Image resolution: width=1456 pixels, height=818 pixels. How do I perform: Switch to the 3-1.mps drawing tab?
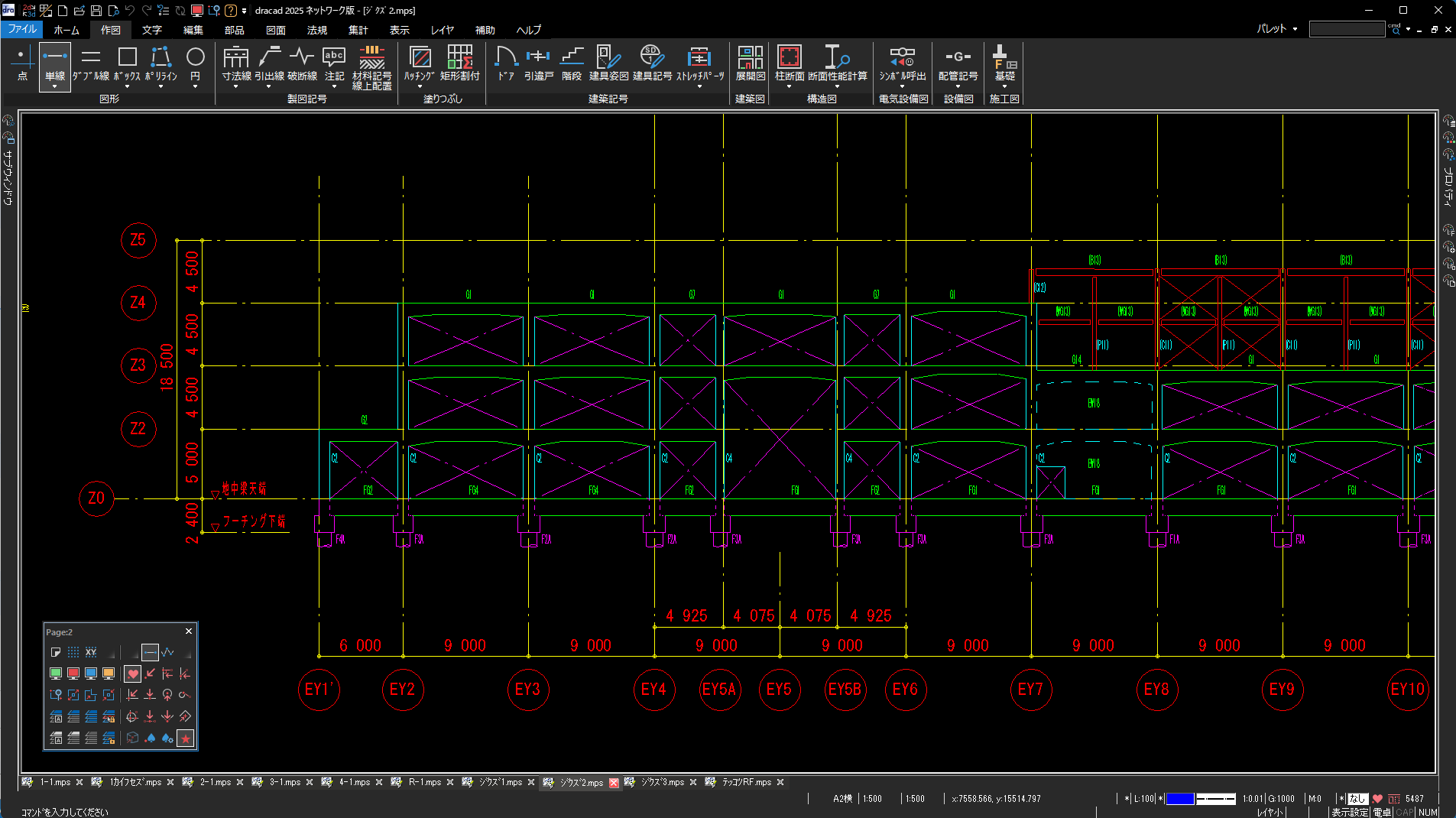[285, 782]
